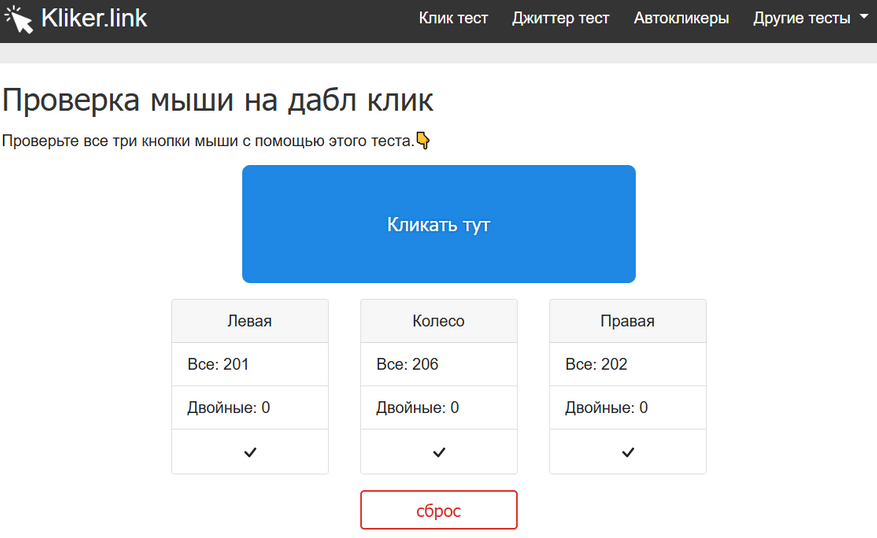Viewport: 877px width, 538px height.
Task: Select the Правая column header
Action: [628, 321]
